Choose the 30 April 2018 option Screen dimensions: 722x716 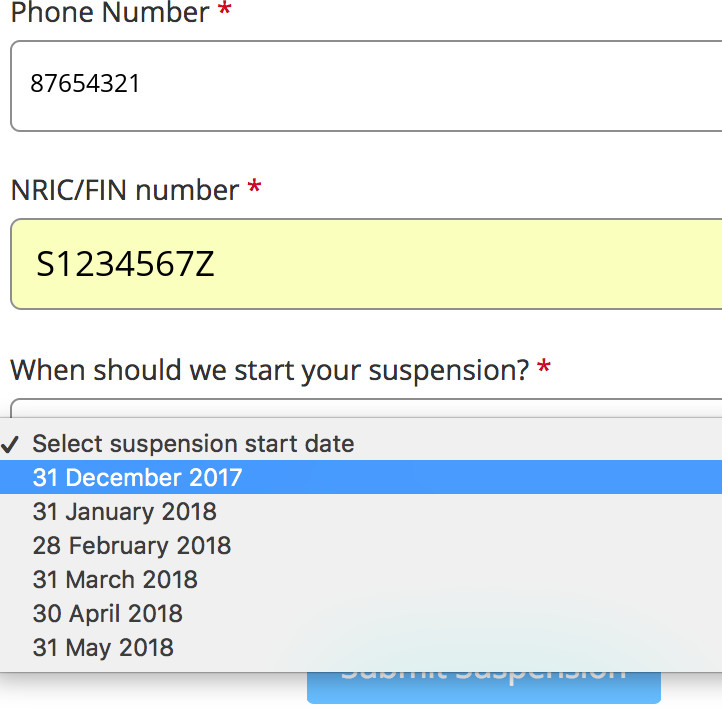(x=107, y=613)
